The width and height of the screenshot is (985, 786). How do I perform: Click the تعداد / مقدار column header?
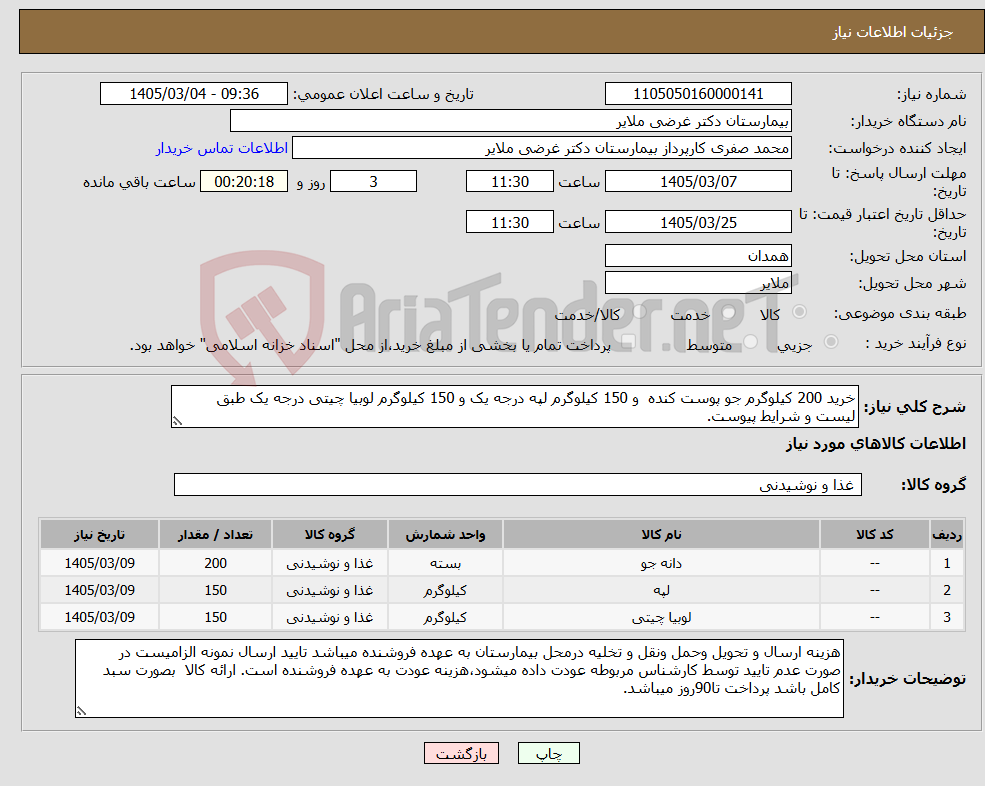215,534
